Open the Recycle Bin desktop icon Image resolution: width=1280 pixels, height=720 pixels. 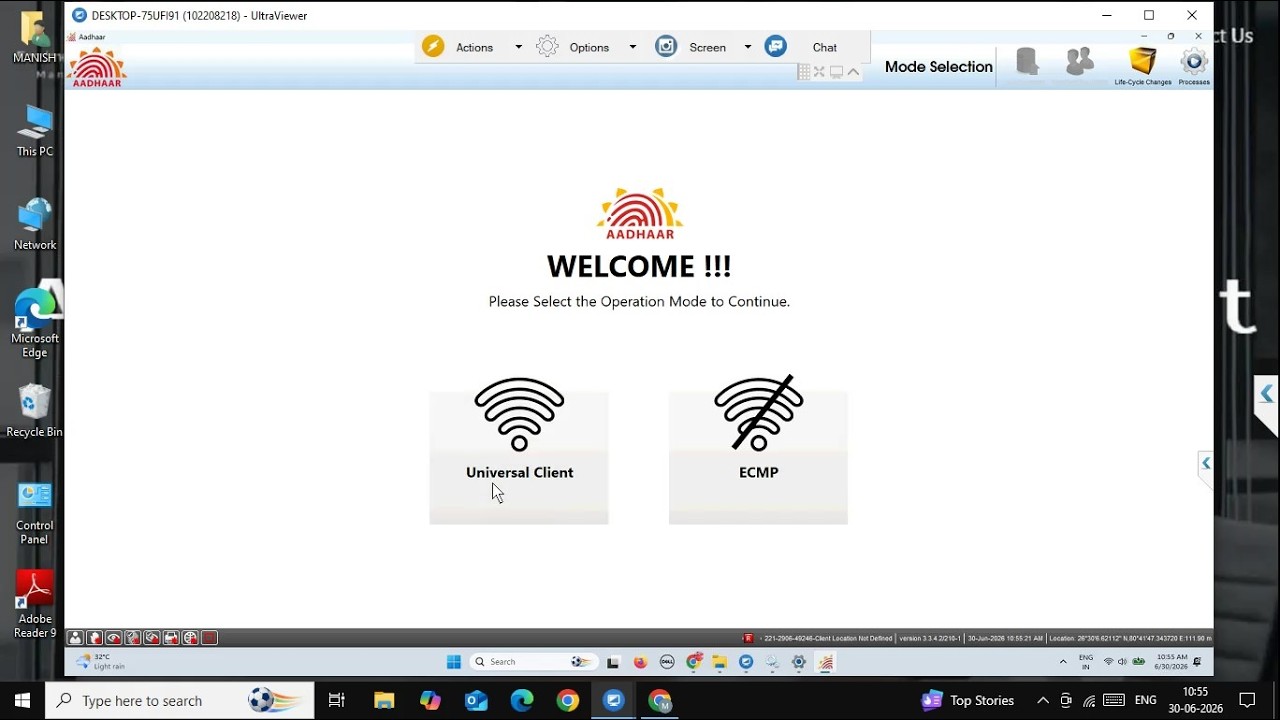tap(35, 411)
